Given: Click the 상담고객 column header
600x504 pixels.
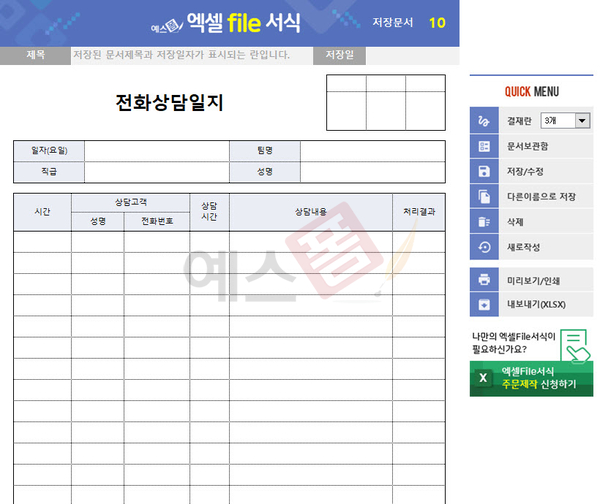Looking at the screenshot, I should point(131,202).
